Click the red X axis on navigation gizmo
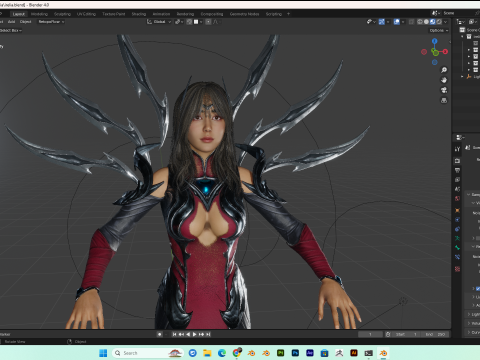Viewport: 480px width, 360px height. 445,52
